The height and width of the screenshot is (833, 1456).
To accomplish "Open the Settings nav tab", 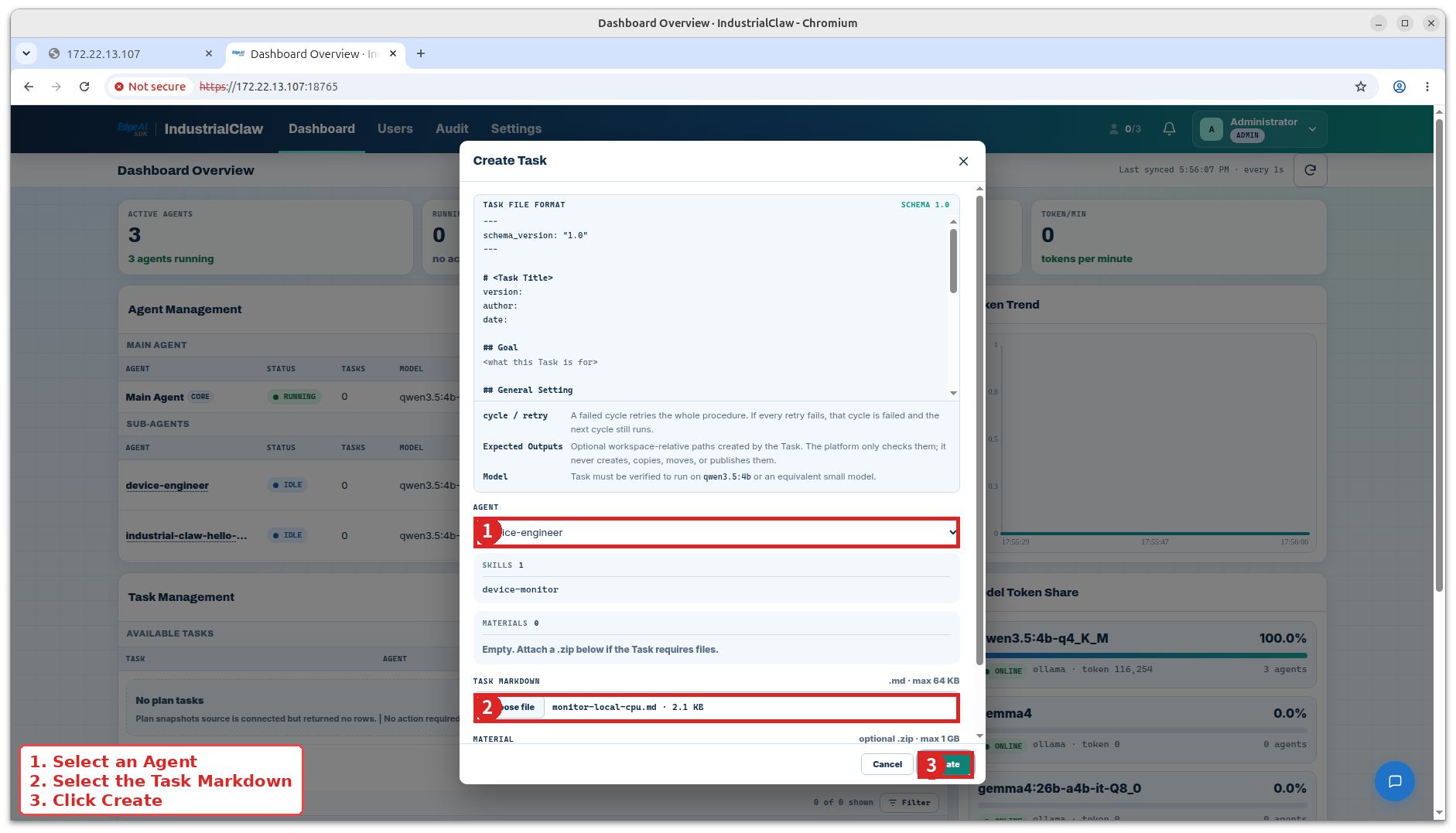I will tap(516, 129).
